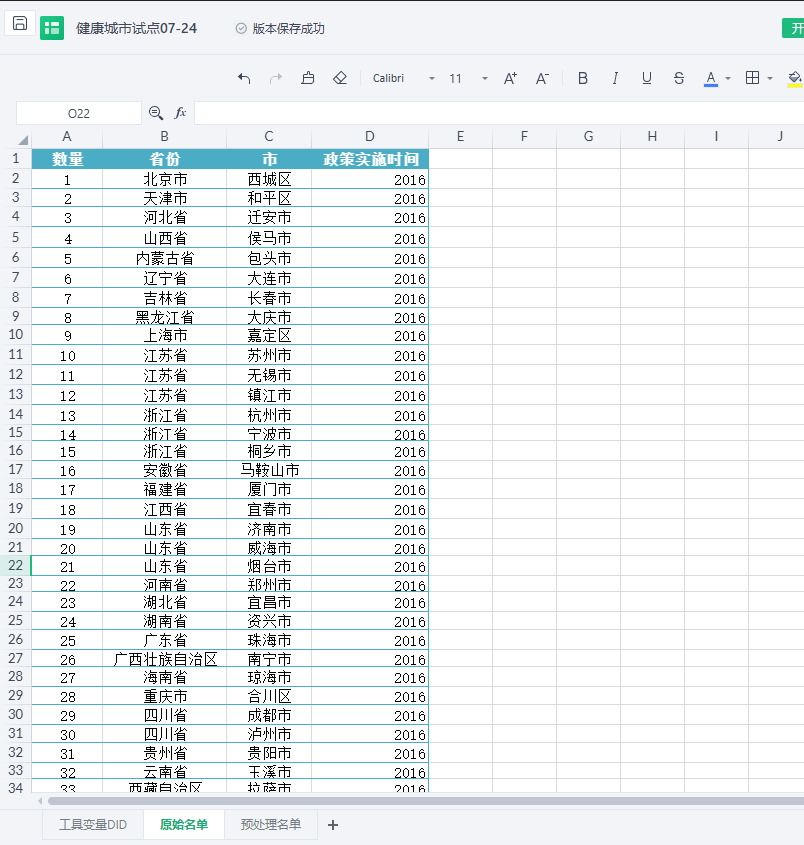Click into the formula bar
Screen dimensions: 804x845
point(499,113)
